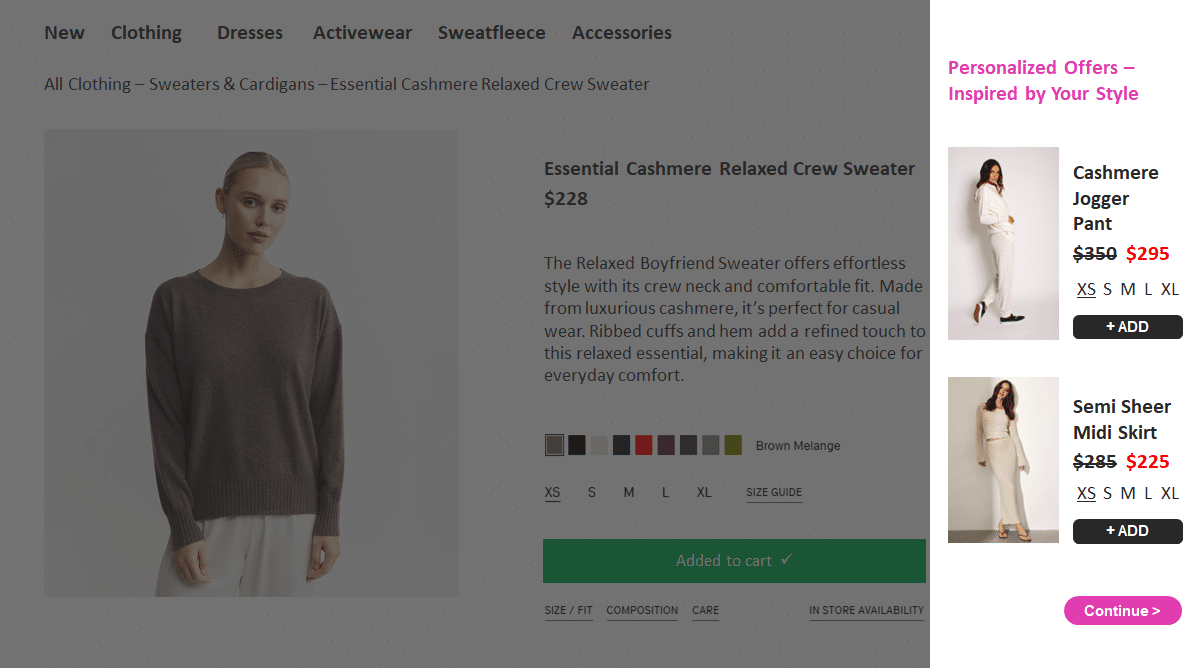Screen dimensions: 1200x668
Task: Open the SIZE GUIDE link
Action: (774, 492)
